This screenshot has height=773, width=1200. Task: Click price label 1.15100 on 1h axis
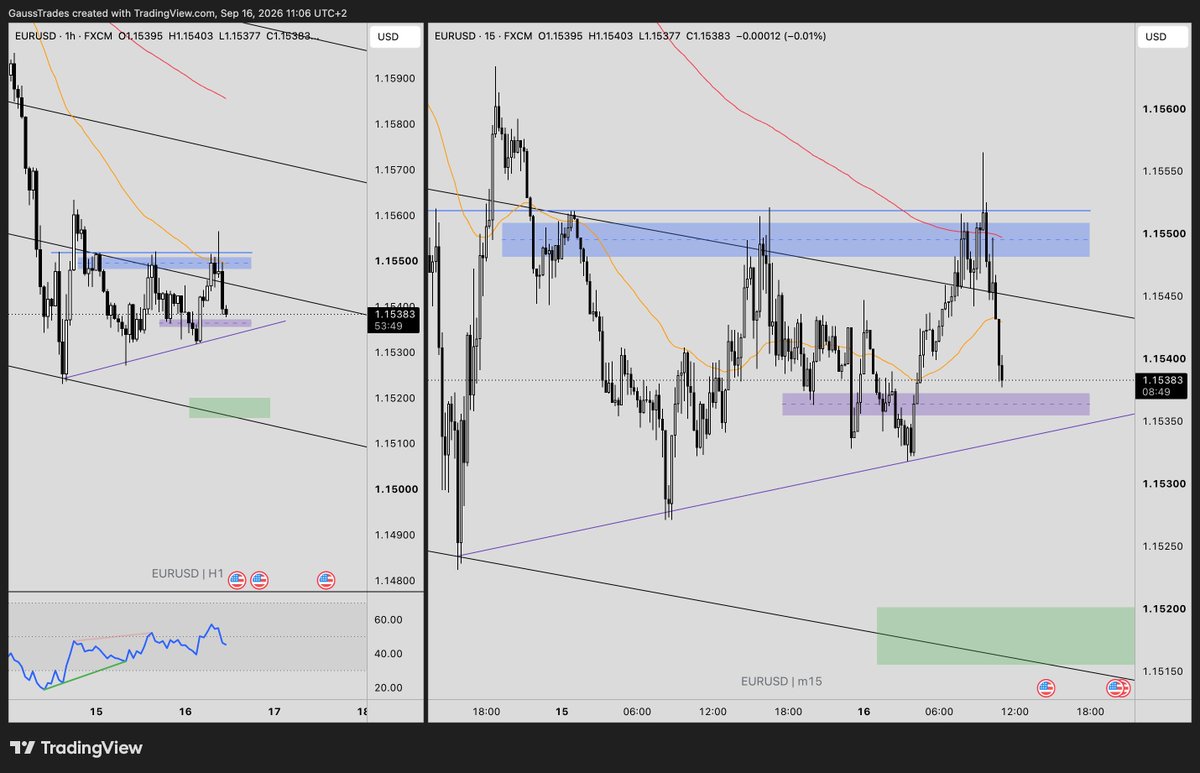(396, 443)
